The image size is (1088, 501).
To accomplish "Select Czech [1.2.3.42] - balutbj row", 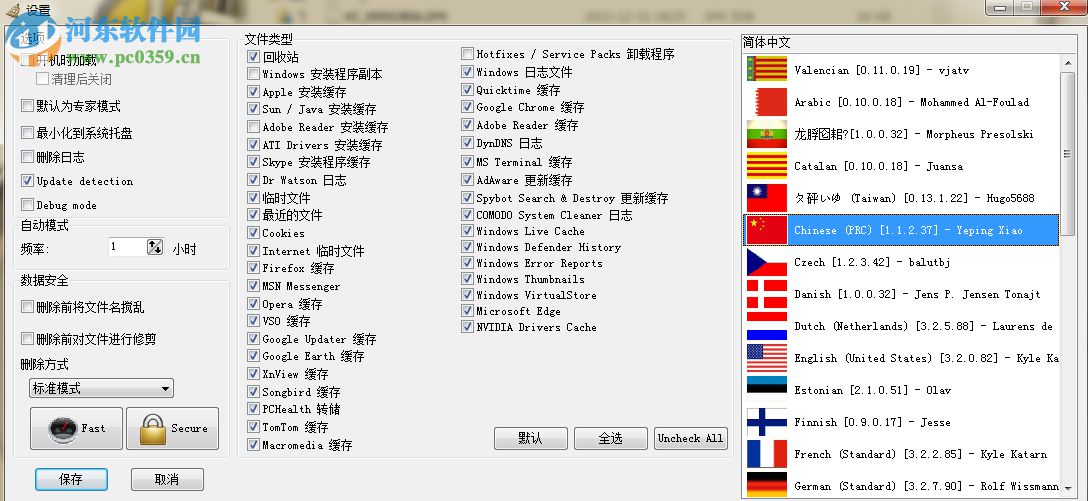I will click(901, 262).
